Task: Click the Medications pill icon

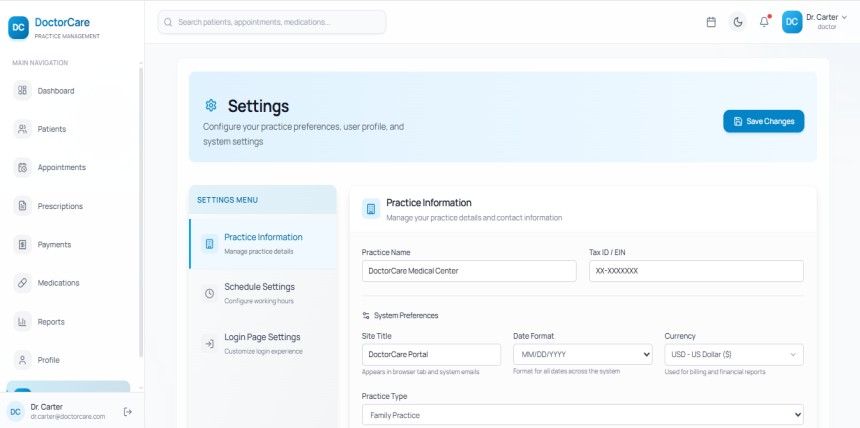Action: [x=23, y=283]
